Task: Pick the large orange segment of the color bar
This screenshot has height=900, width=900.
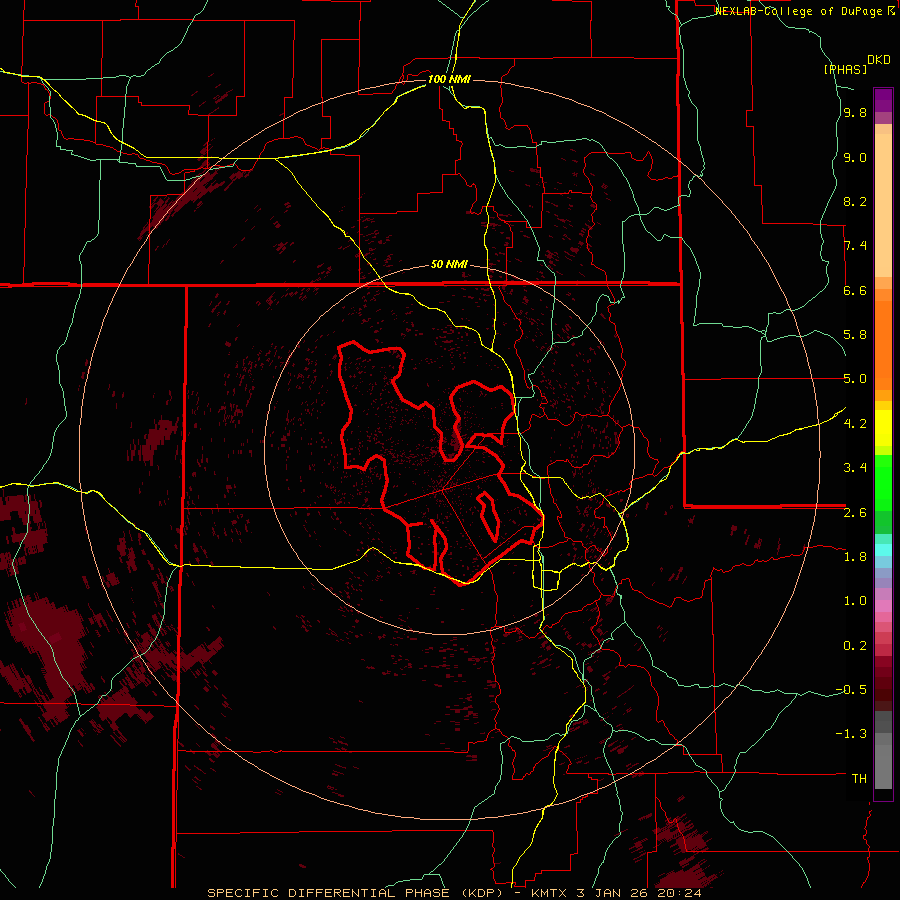Action: [x=883, y=344]
